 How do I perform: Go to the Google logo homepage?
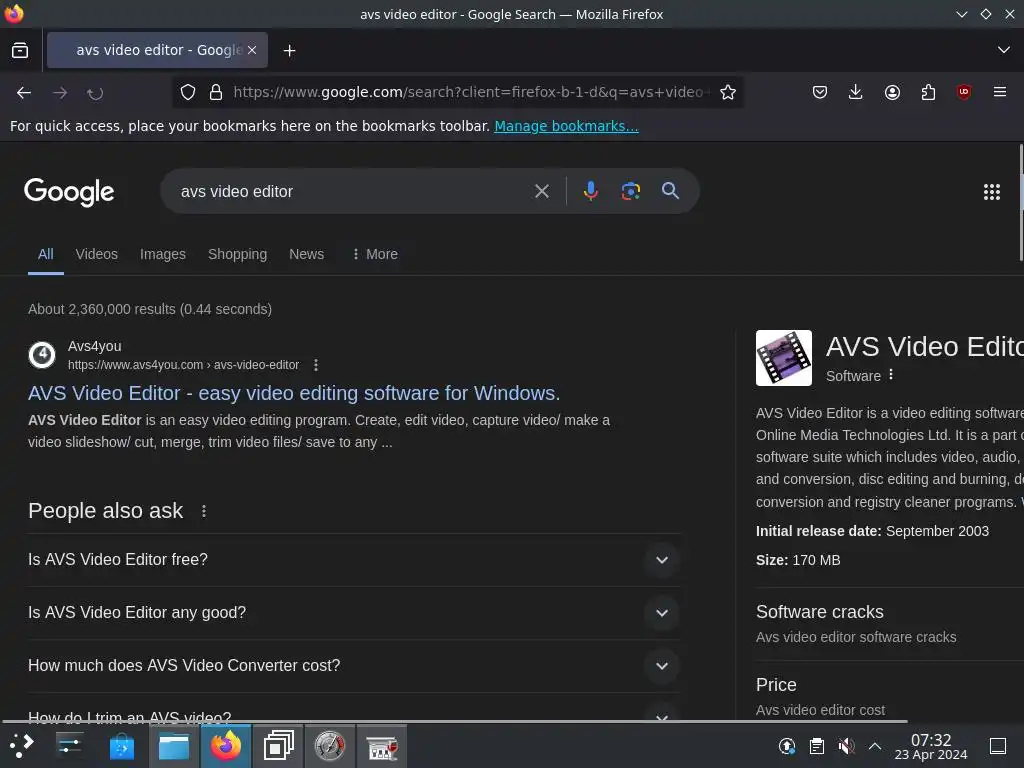[69, 192]
